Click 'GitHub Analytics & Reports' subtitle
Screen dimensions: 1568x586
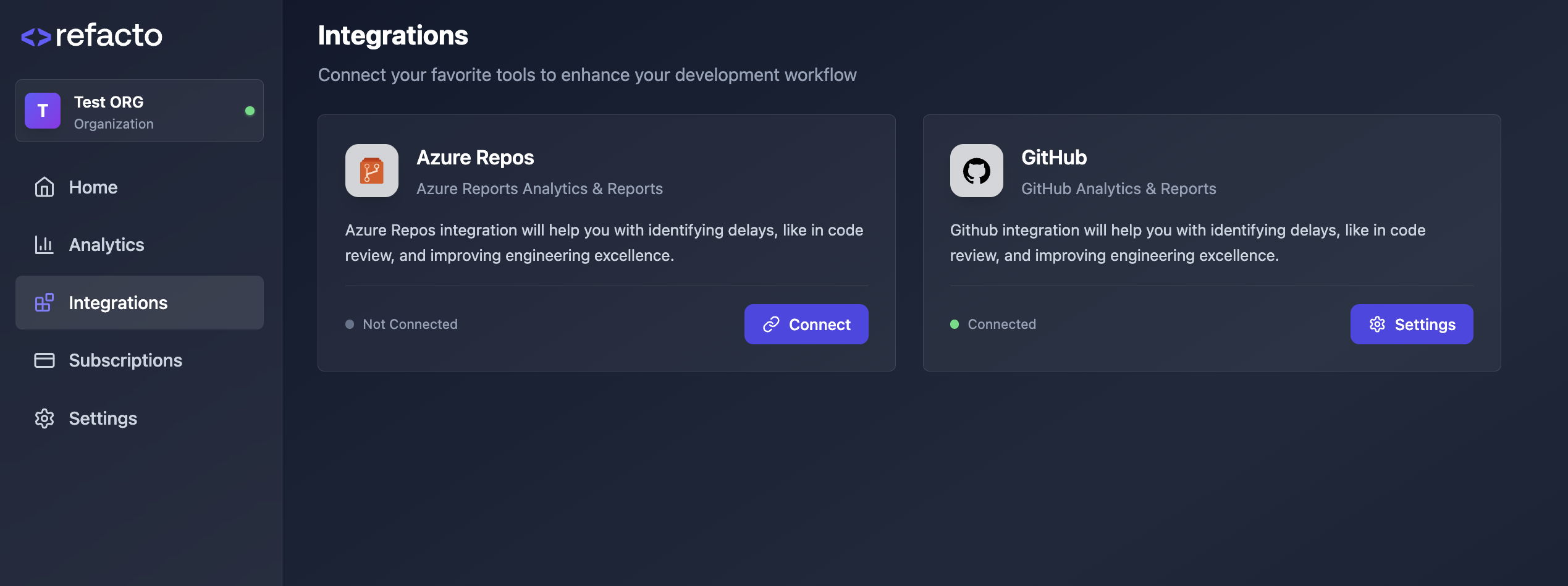pyautogui.click(x=1118, y=189)
